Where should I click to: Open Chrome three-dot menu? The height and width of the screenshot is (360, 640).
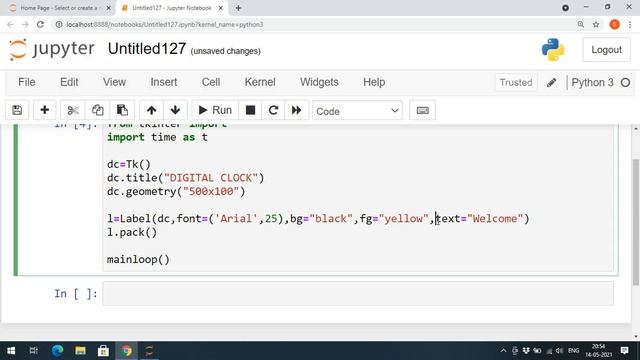630,24
